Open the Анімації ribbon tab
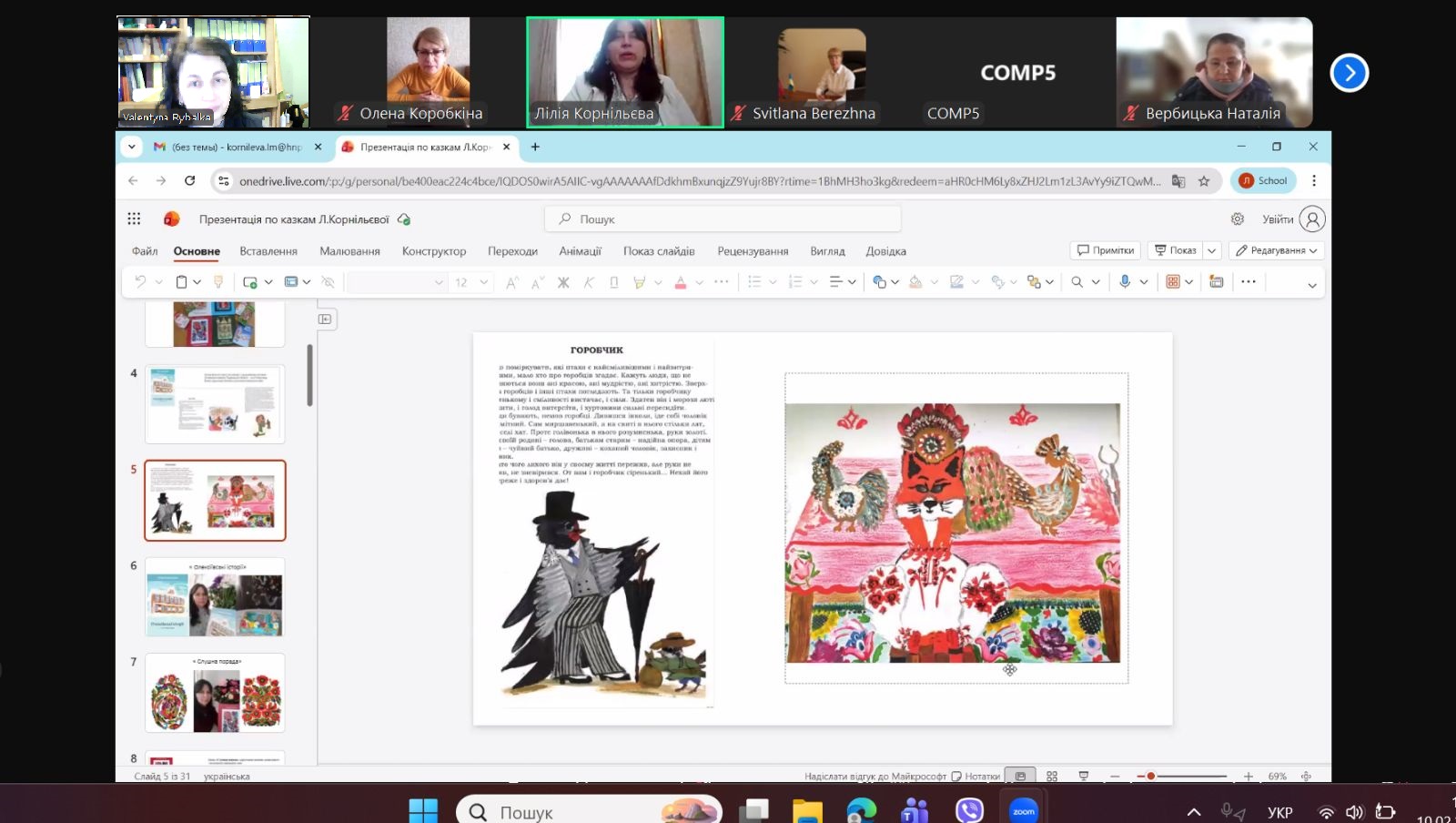Screen dimensions: 1456x823 click(x=580, y=251)
